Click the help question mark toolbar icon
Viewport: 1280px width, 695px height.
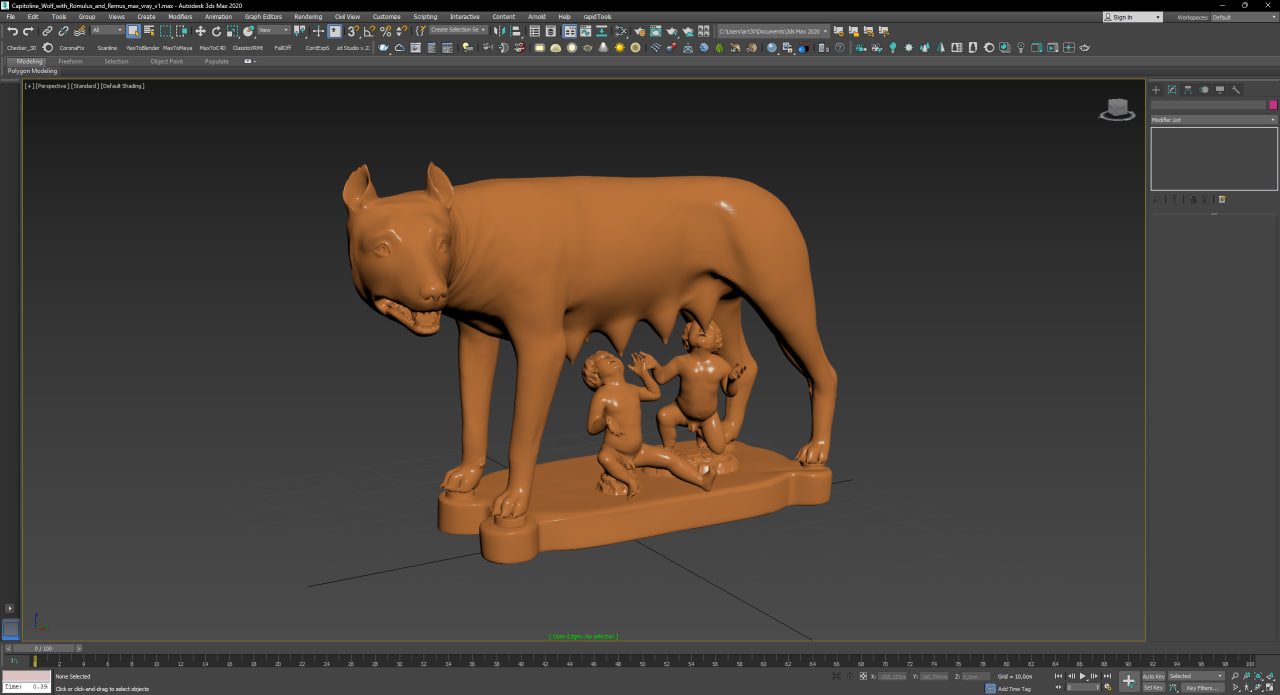click(x=839, y=47)
